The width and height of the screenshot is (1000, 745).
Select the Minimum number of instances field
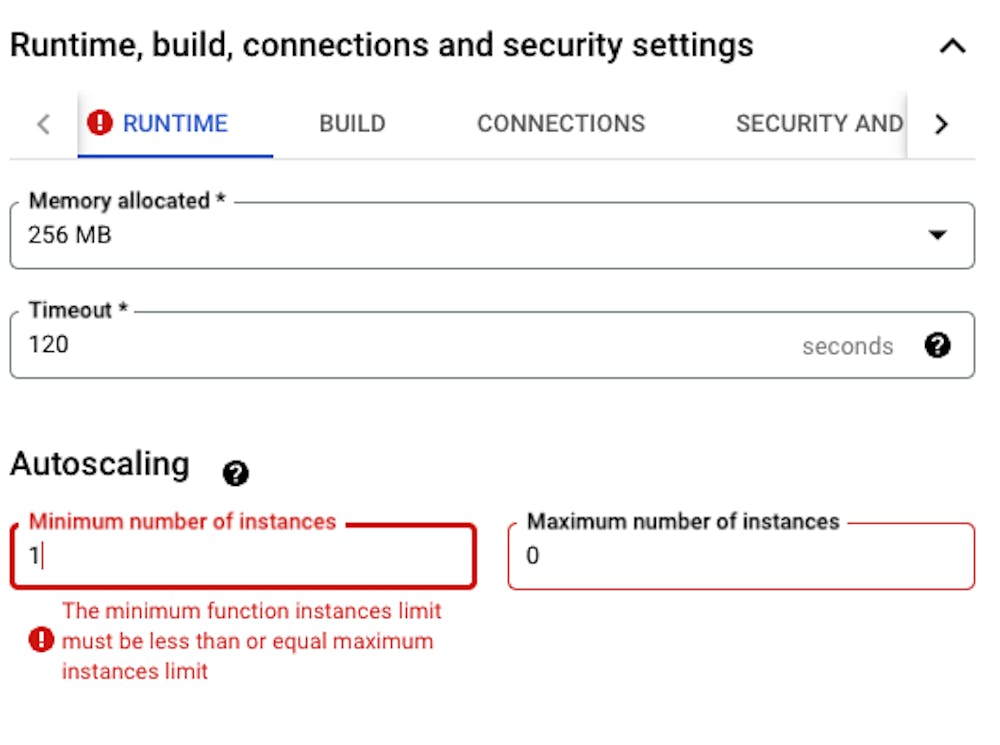pyautogui.click(x=240, y=556)
